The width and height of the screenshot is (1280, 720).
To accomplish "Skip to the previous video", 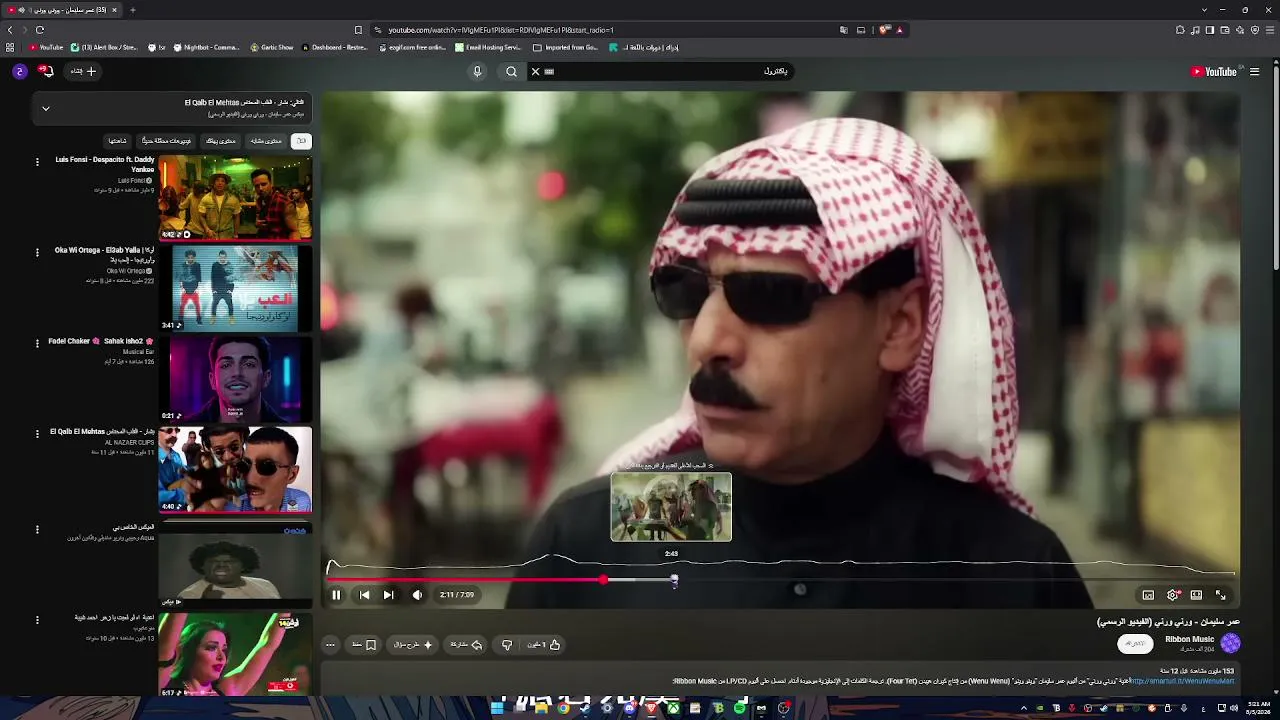I will 364,595.
